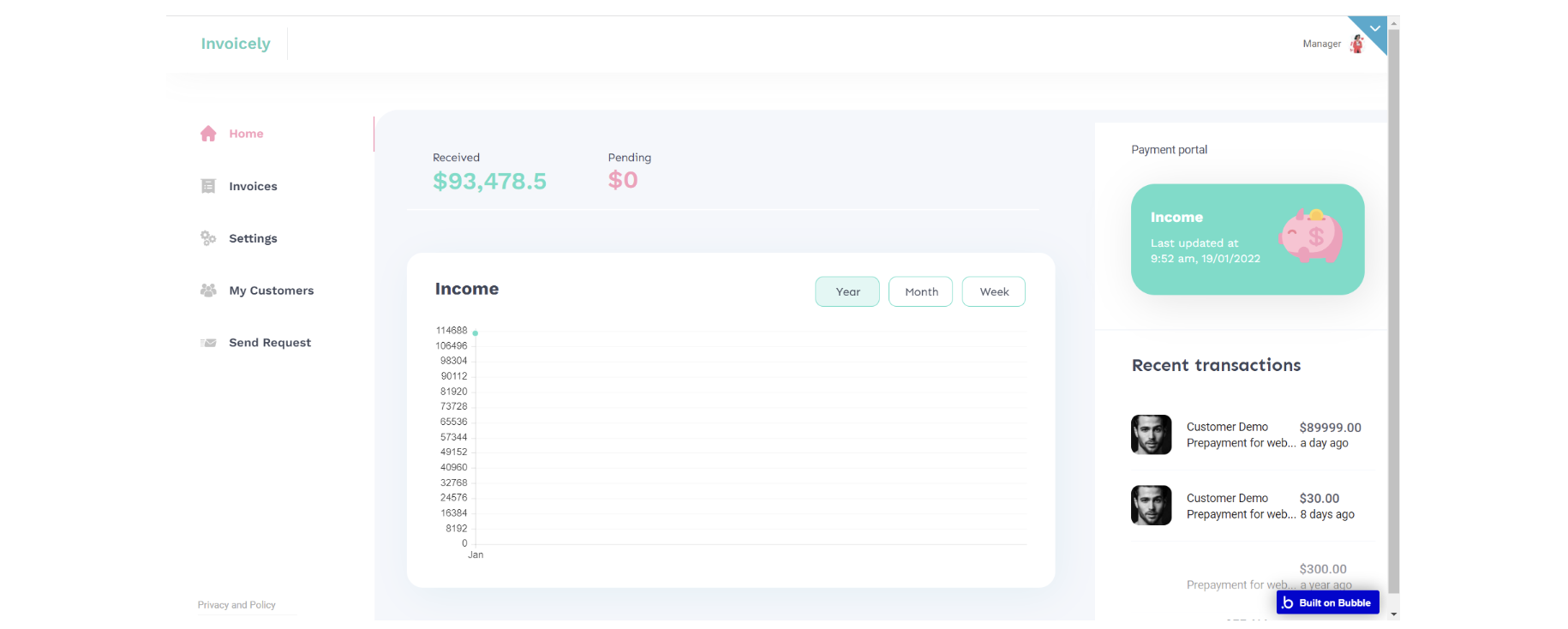Open the Privacy and Policy link
Screen dimensions: 1568x629
(236, 605)
